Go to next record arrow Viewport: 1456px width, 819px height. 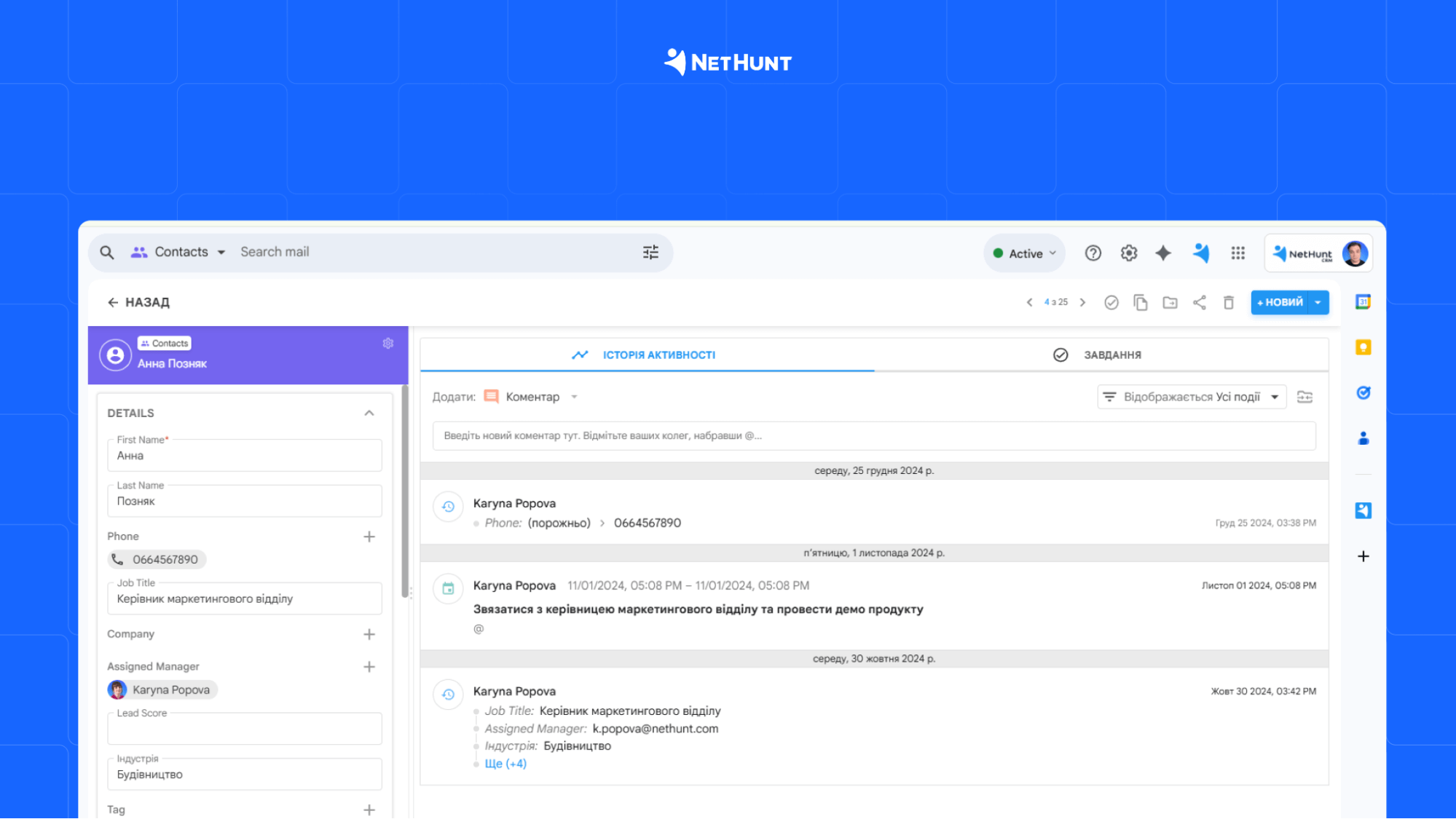1082,303
